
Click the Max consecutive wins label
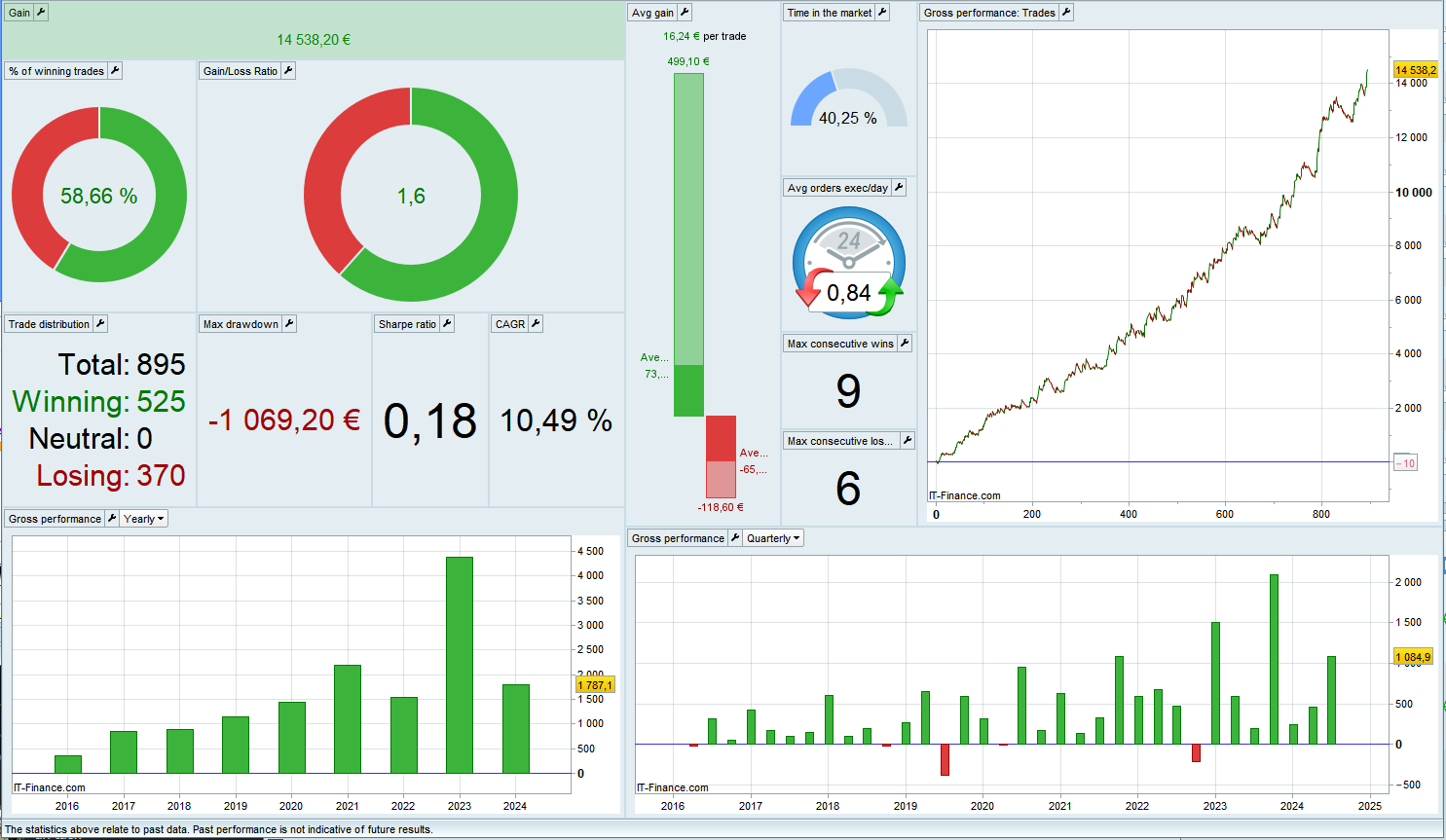pos(840,344)
